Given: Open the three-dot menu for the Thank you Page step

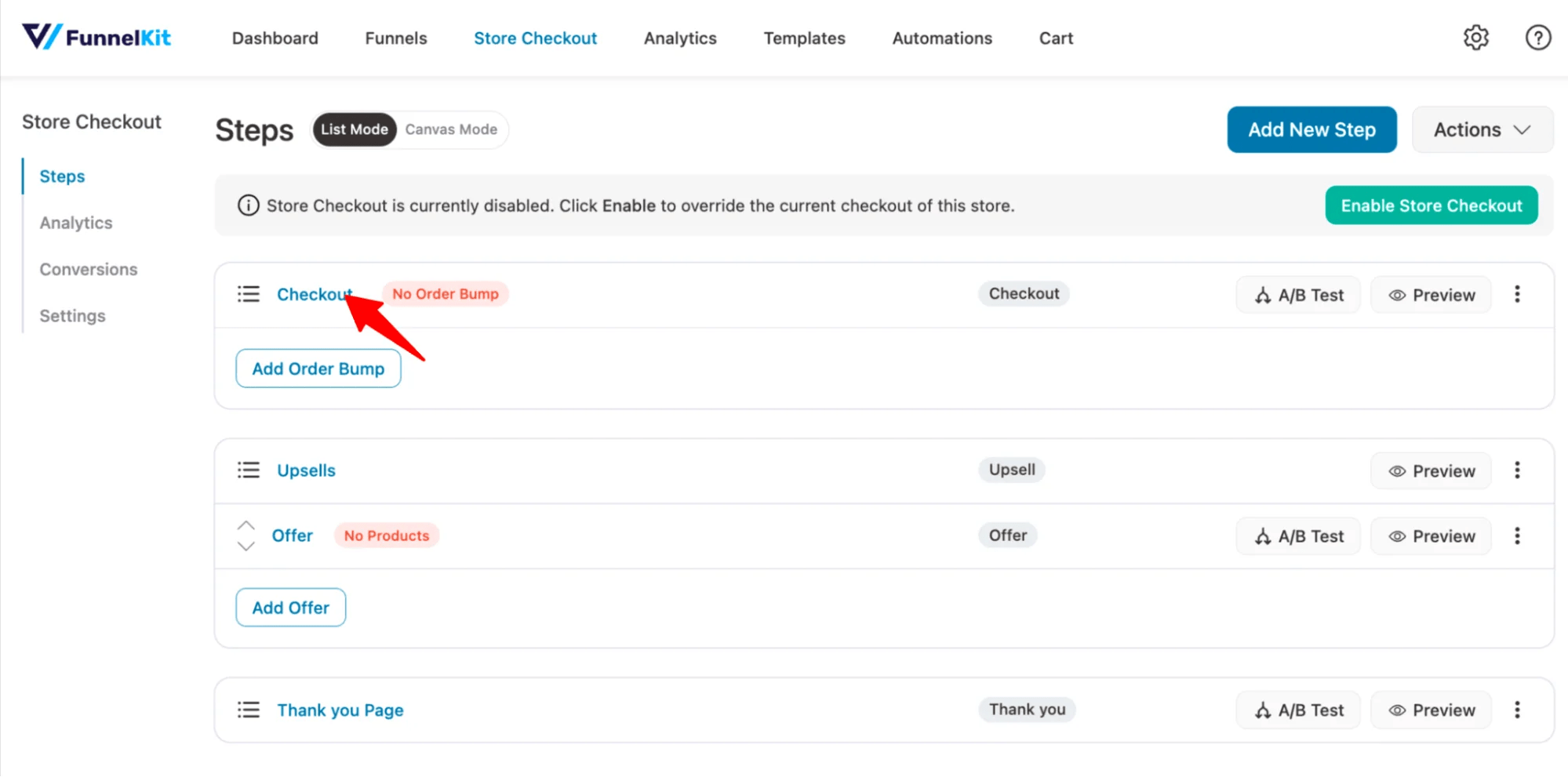Looking at the screenshot, I should tap(1517, 709).
